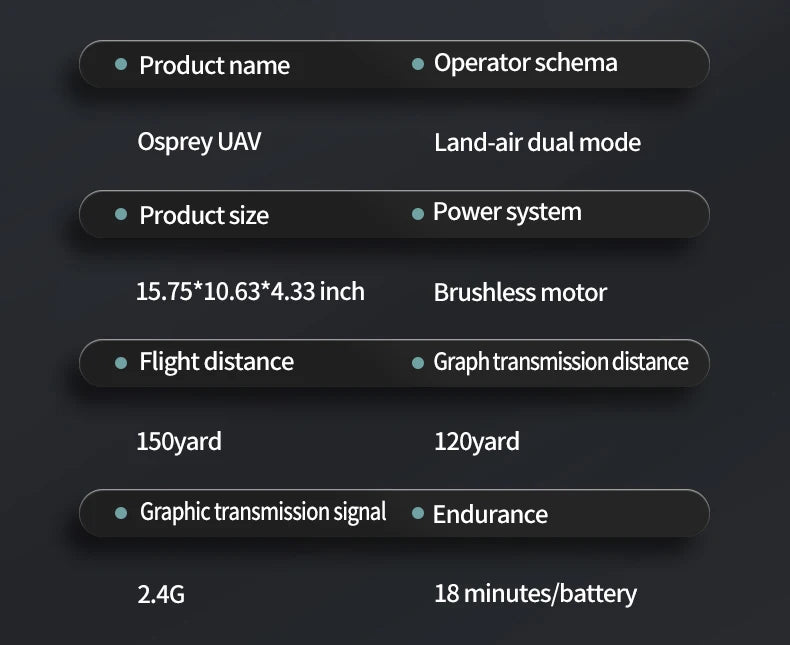Click the bullet dot beside Operator schema
The width and height of the screenshot is (790, 645).
(x=418, y=64)
